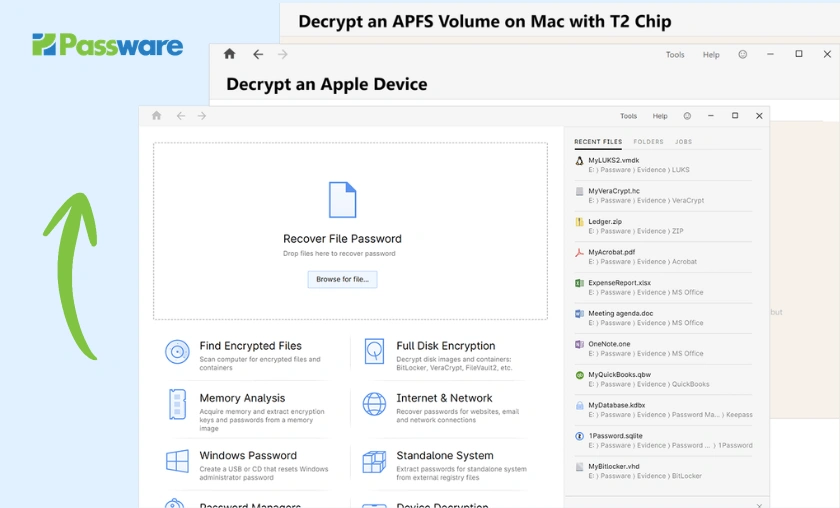Click smiley icon in Decrypt an Apple Device window

[742, 54]
